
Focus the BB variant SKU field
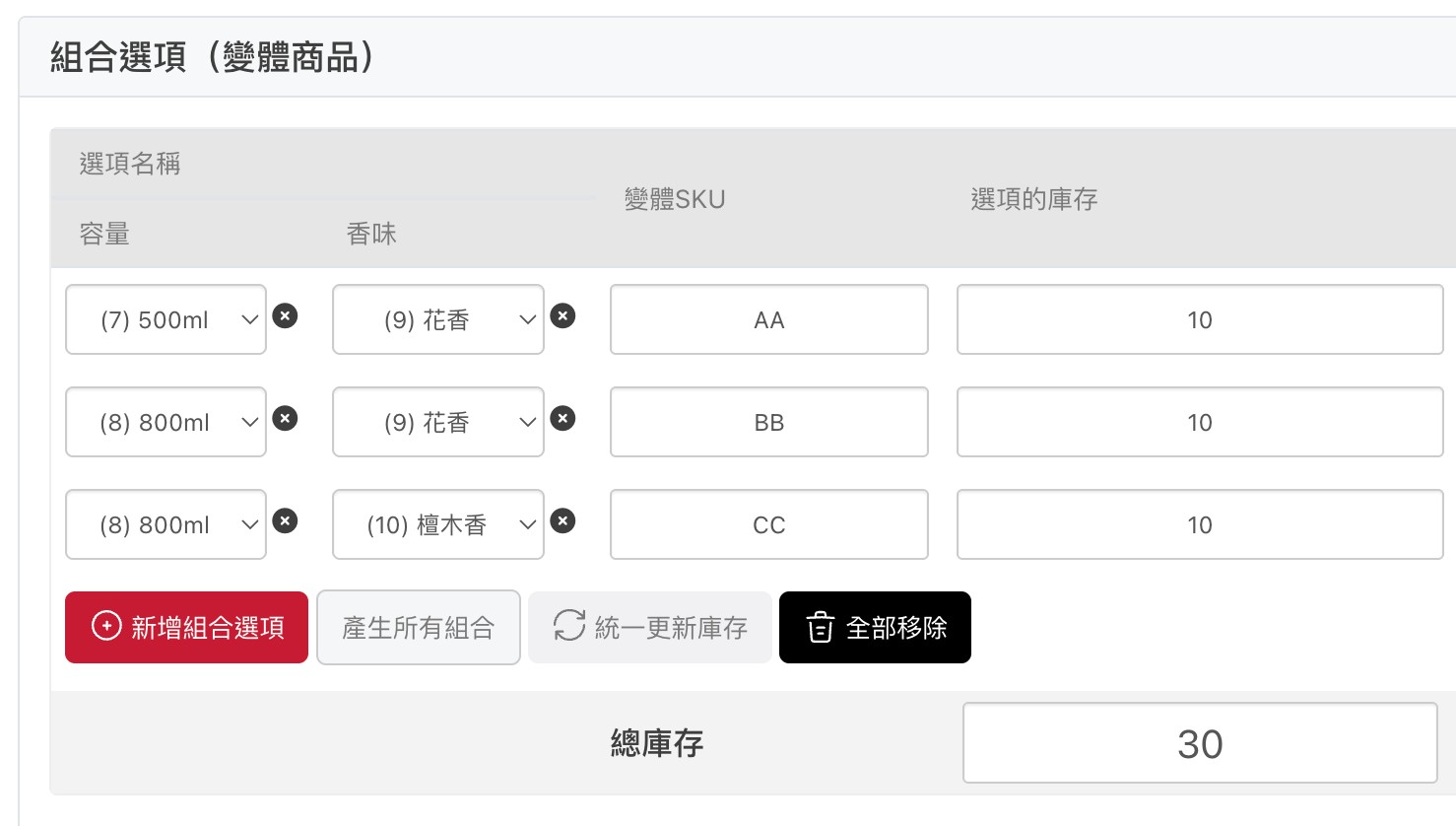pos(769,422)
